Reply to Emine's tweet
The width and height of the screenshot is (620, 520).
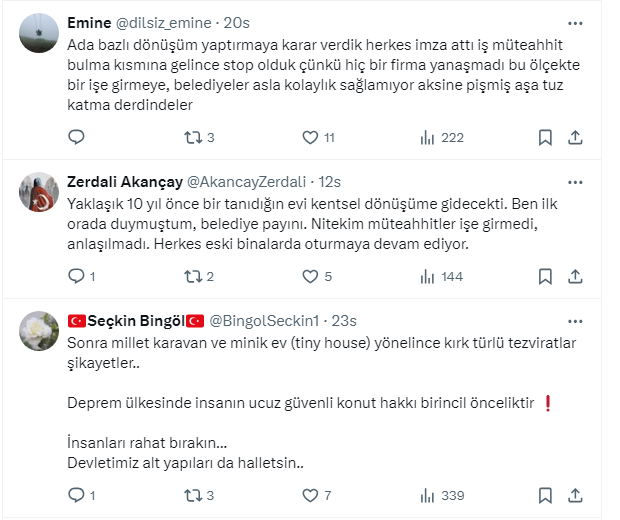[x=76, y=137]
